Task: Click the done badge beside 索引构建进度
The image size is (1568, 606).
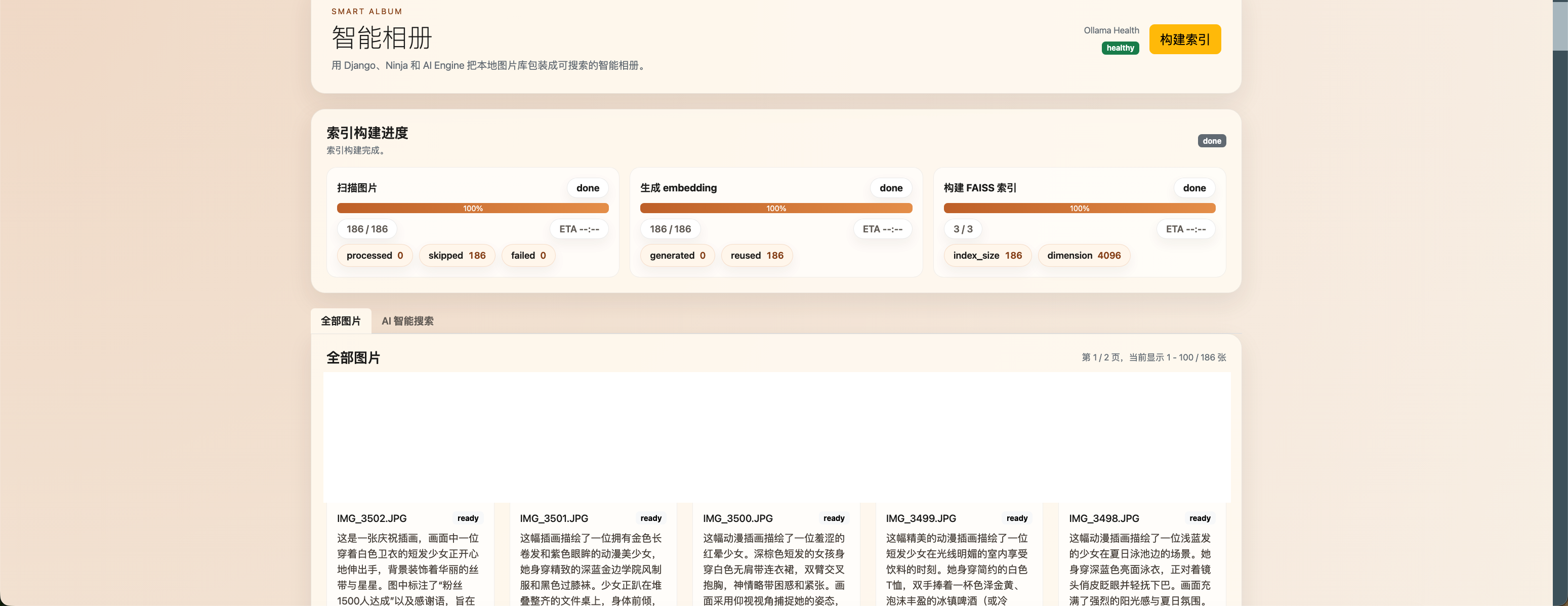Action: click(1211, 141)
